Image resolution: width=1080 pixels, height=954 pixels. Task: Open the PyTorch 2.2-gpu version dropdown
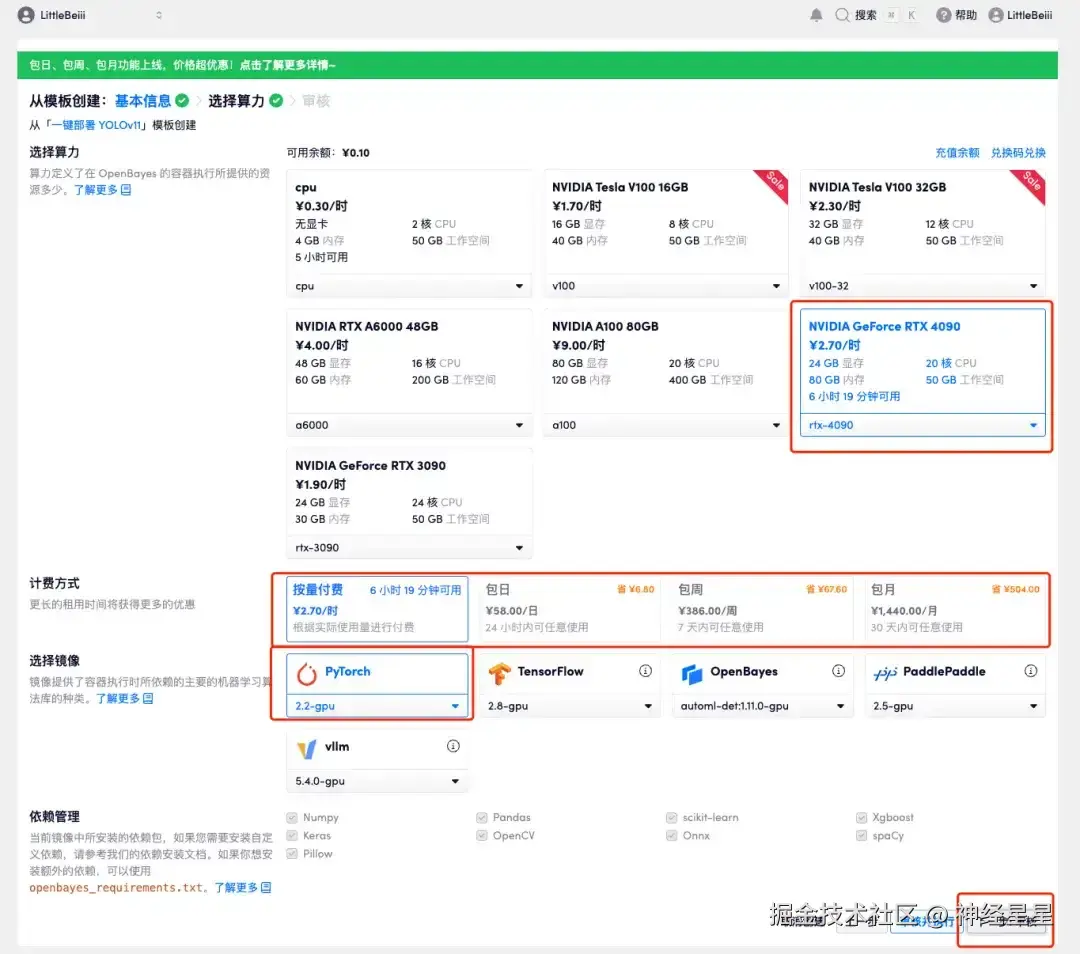tap(377, 706)
